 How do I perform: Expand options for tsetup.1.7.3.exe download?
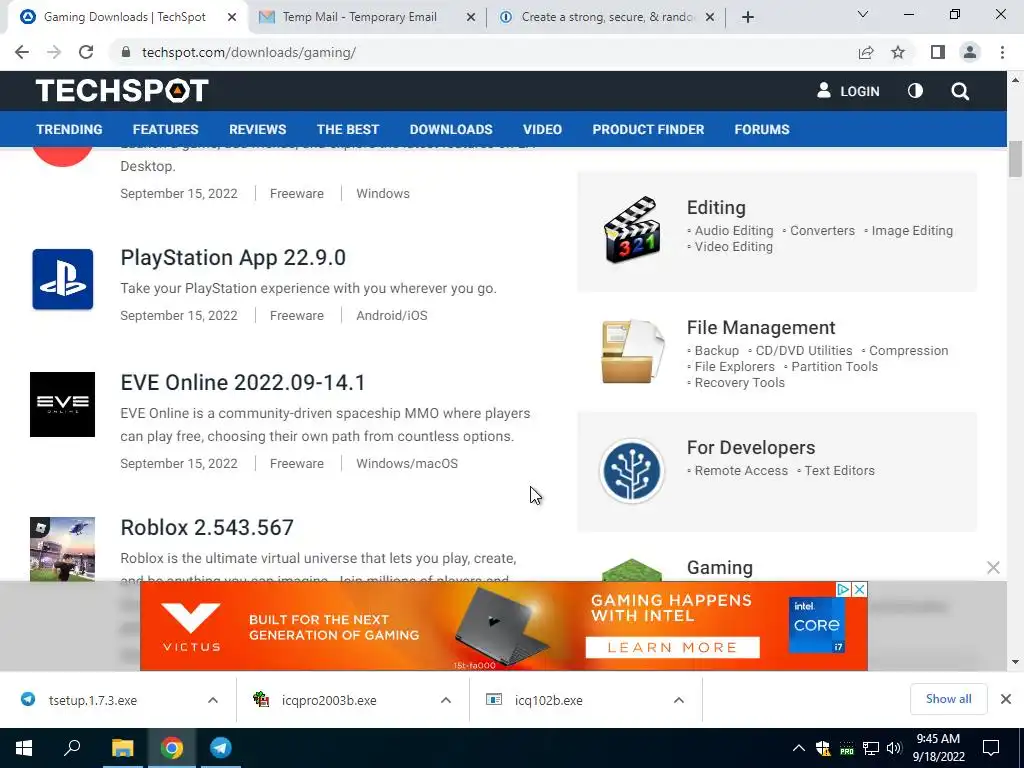point(213,700)
